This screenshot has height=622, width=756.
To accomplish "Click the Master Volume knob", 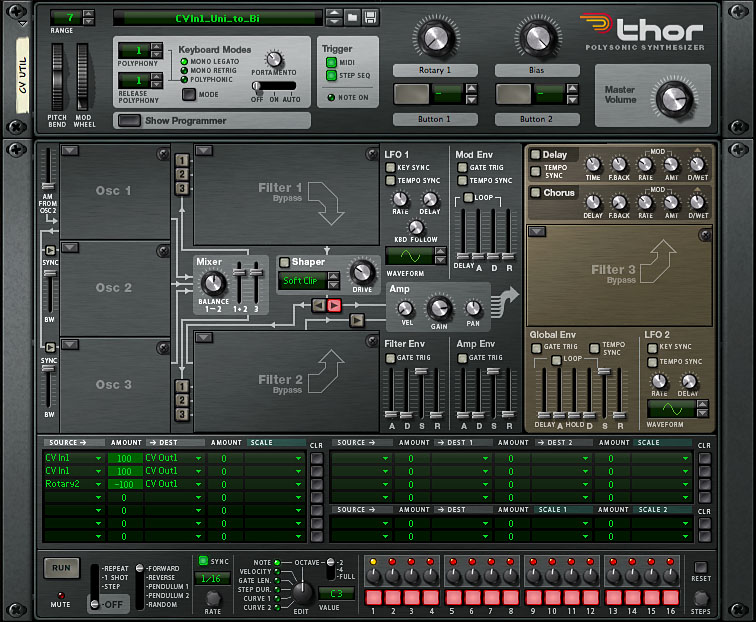I will click(x=674, y=97).
